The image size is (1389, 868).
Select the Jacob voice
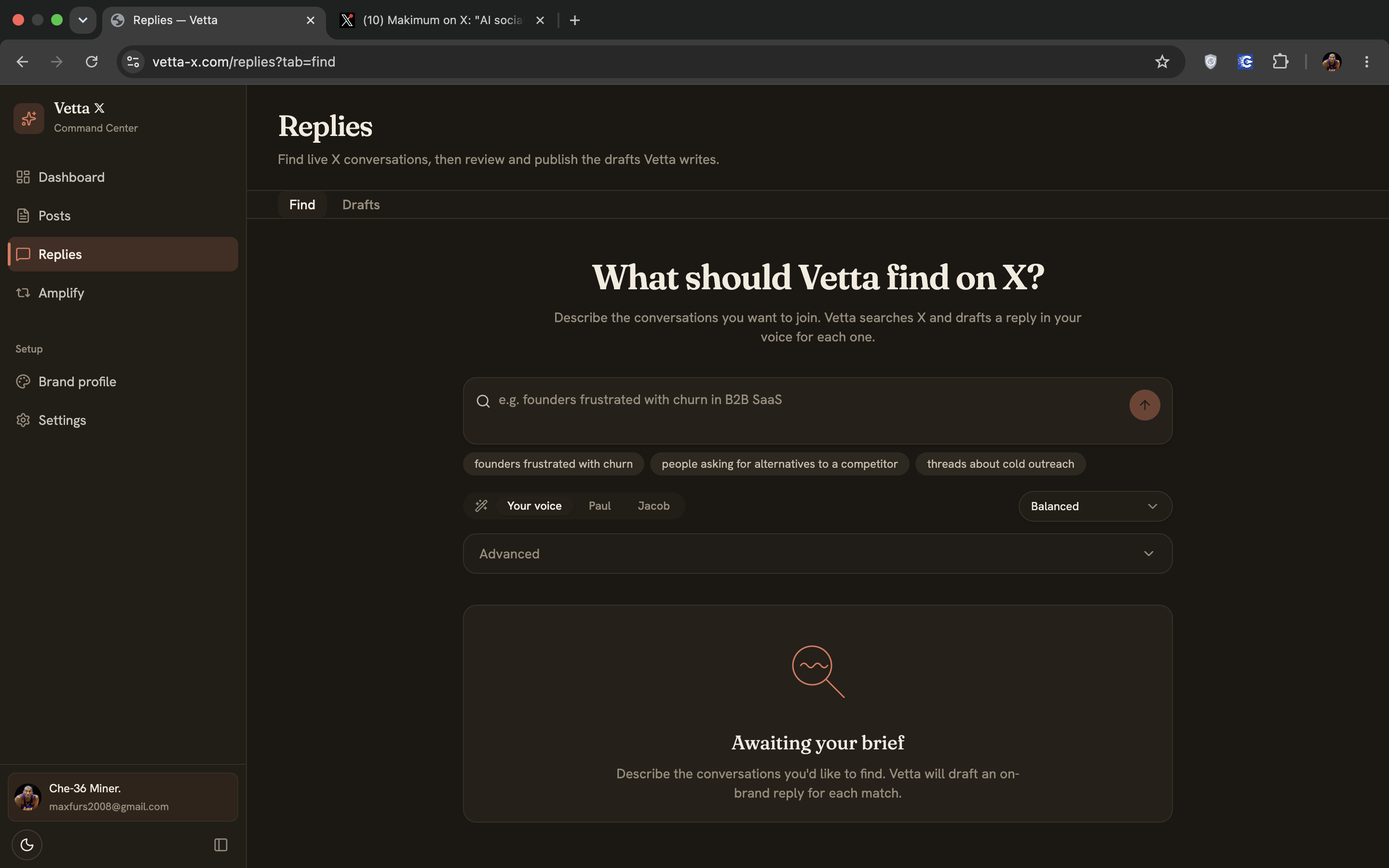(654, 506)
